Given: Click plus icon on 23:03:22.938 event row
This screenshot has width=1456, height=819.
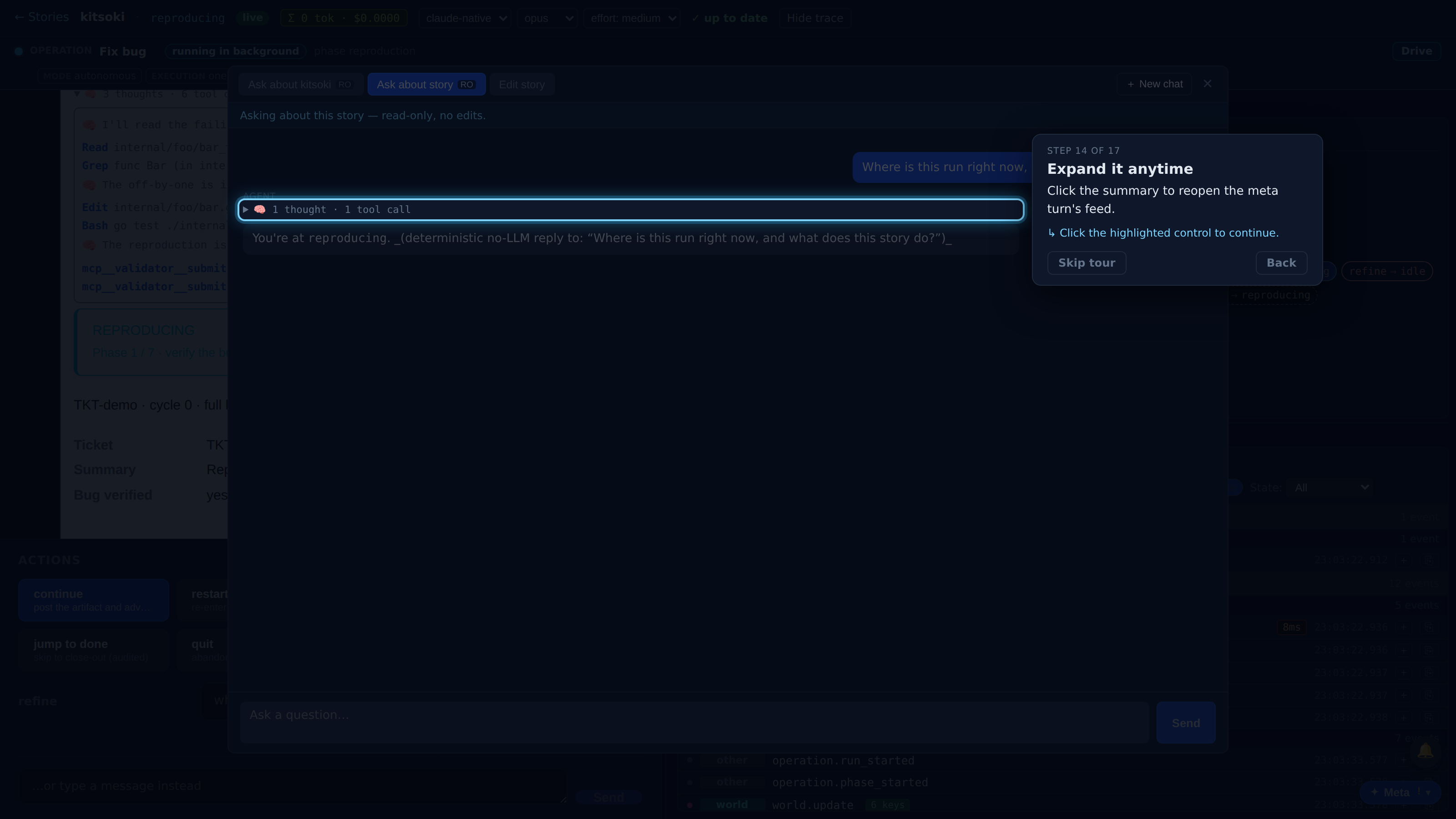Looking at the screenshot, I should click(1404, 717).
